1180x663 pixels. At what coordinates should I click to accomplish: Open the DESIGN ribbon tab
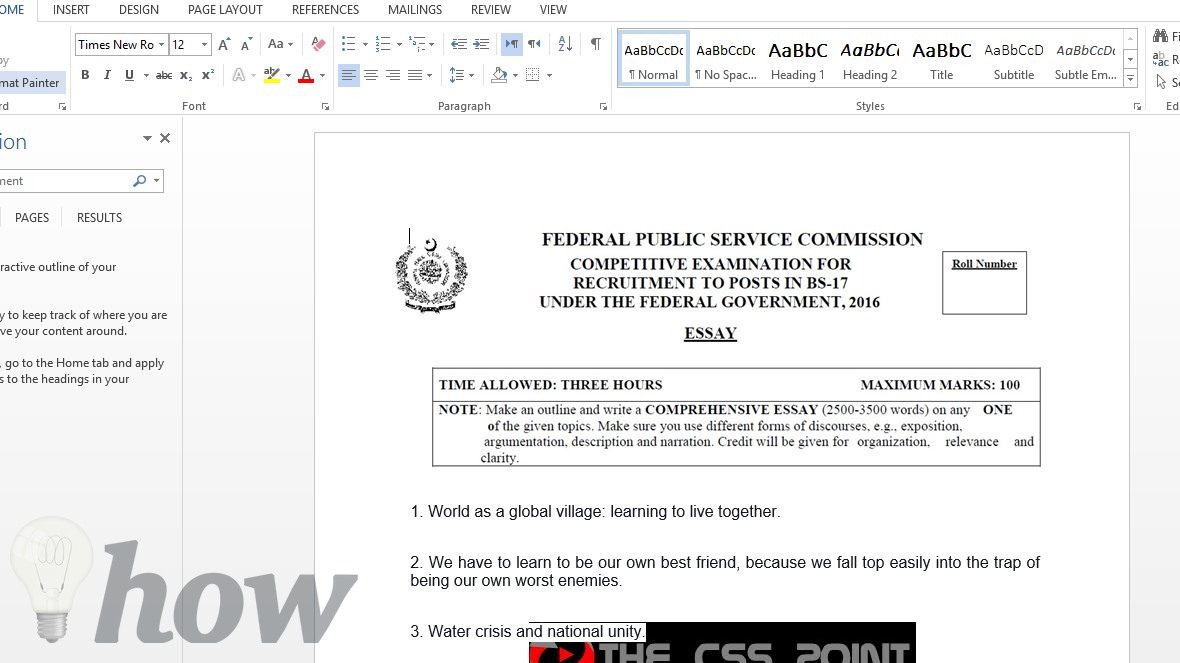click(138, 10)
